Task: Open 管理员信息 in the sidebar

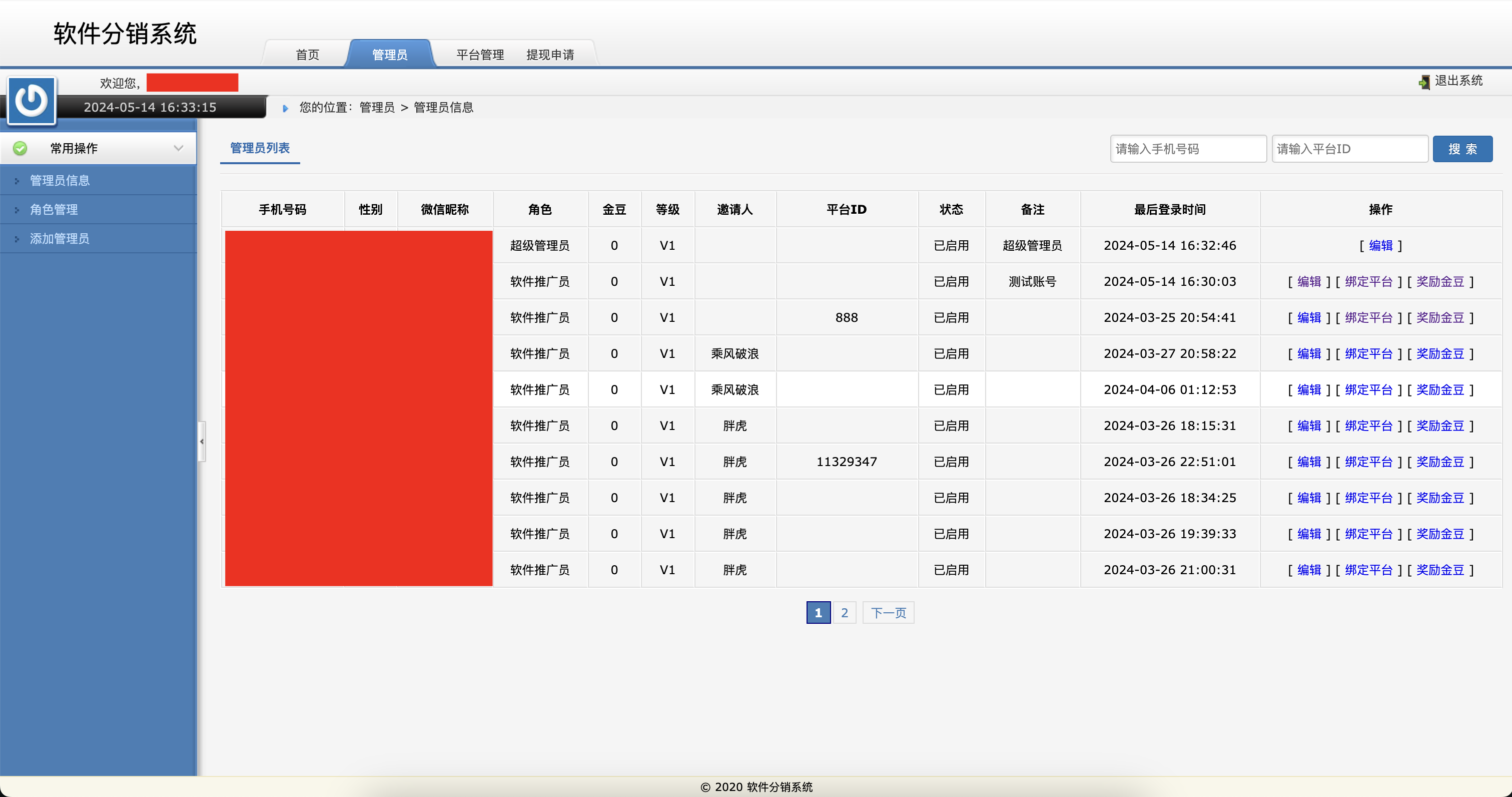Action: tap(60, 180)
